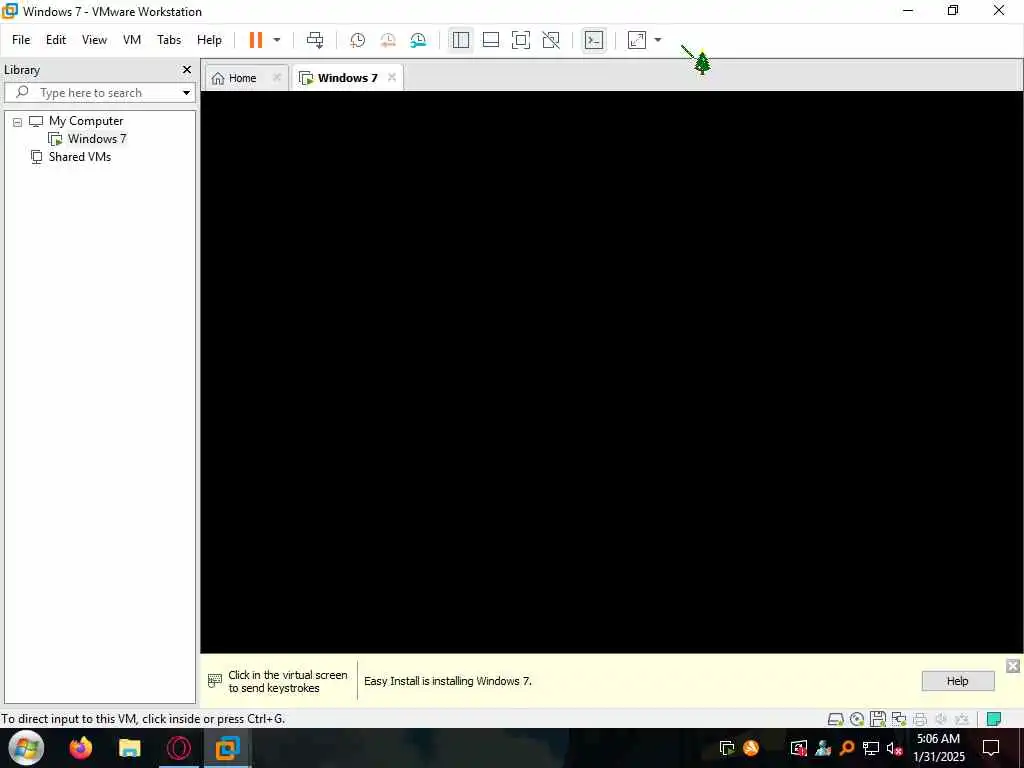Click the USB device status icon
The image size is (1024, 768).
coord(962,719)
